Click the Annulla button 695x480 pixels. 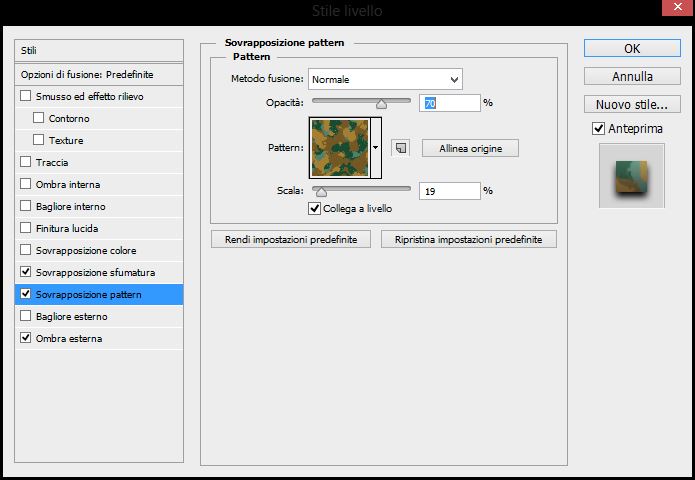(x=632, y=76)
